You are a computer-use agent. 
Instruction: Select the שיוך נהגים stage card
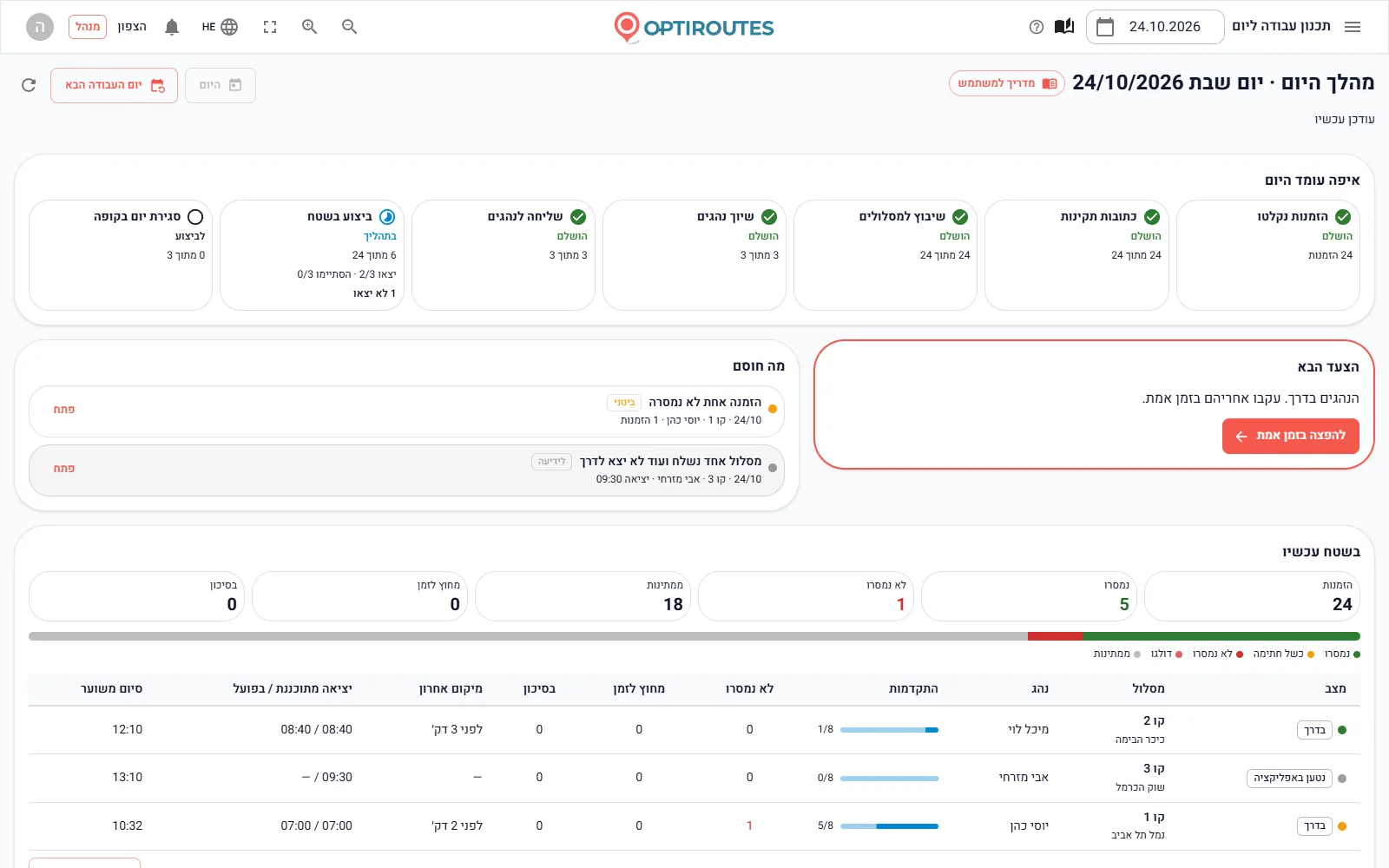point(694,255)
